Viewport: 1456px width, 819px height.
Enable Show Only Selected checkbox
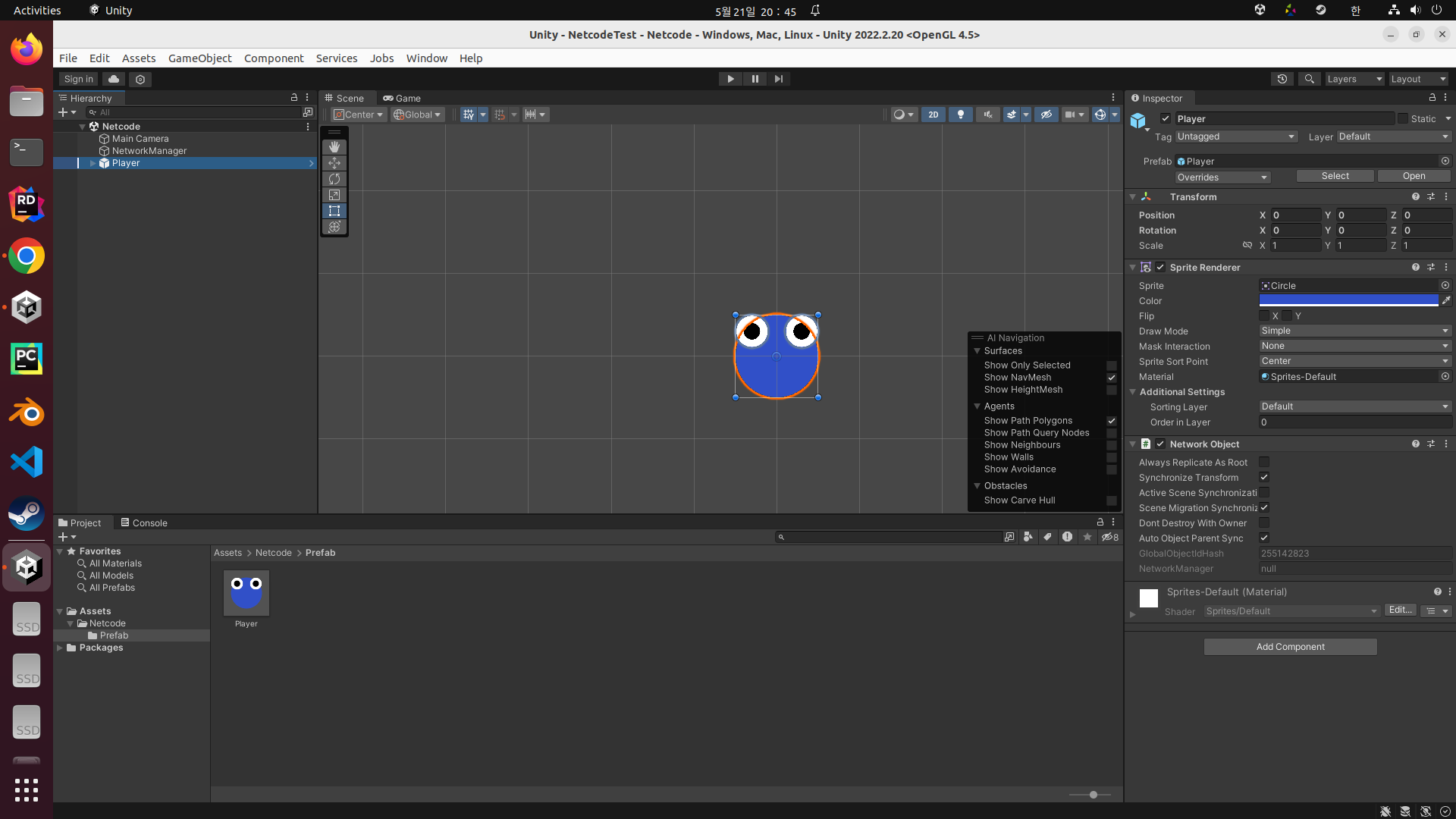[1112, 366]
